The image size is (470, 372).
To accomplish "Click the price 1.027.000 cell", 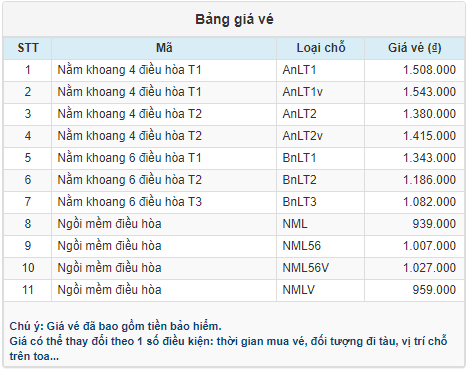I will click(x=414, y=268).
